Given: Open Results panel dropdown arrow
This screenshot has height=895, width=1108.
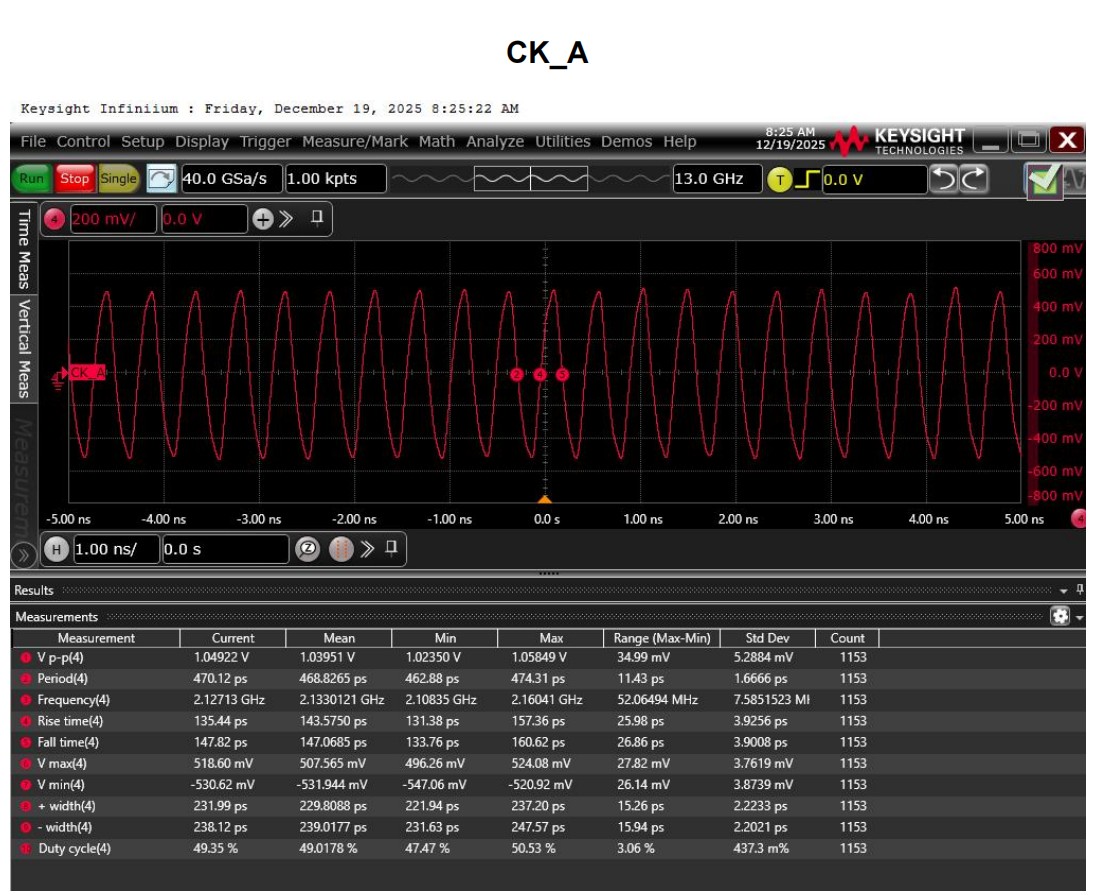Looking at the screenshot, I should tap(1064, 591).
